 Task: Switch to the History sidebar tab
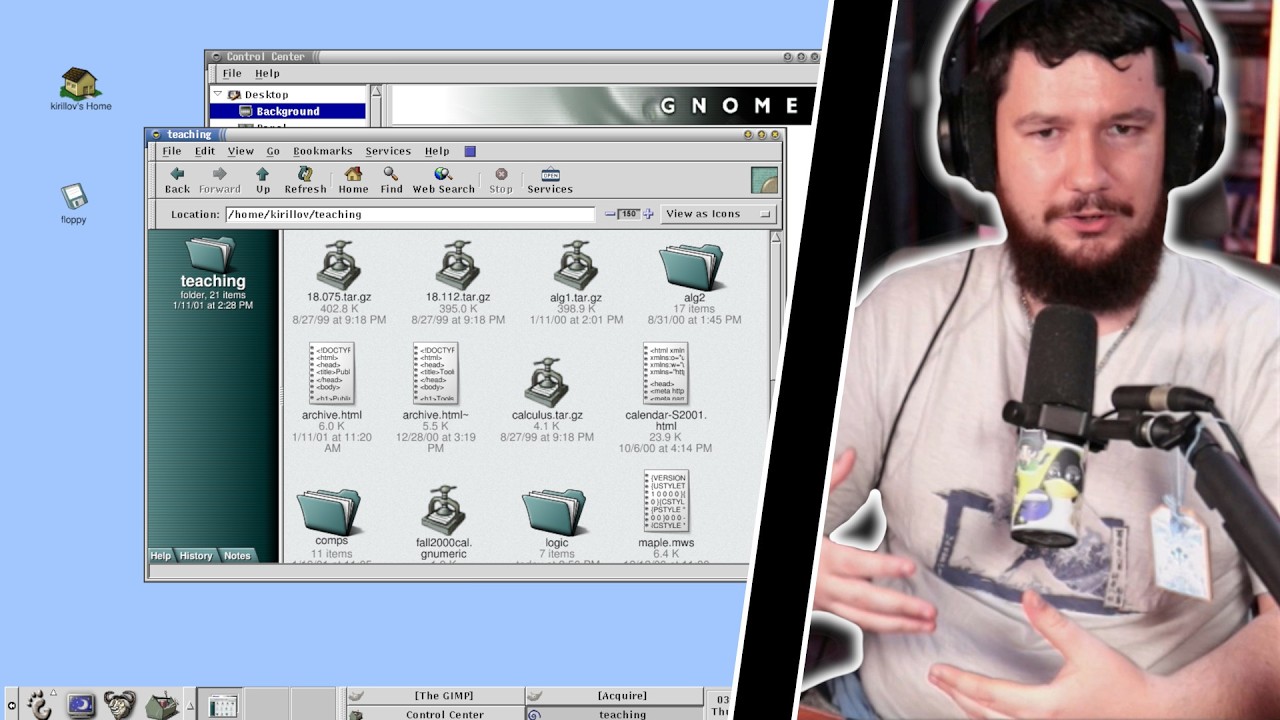[195, 556]
